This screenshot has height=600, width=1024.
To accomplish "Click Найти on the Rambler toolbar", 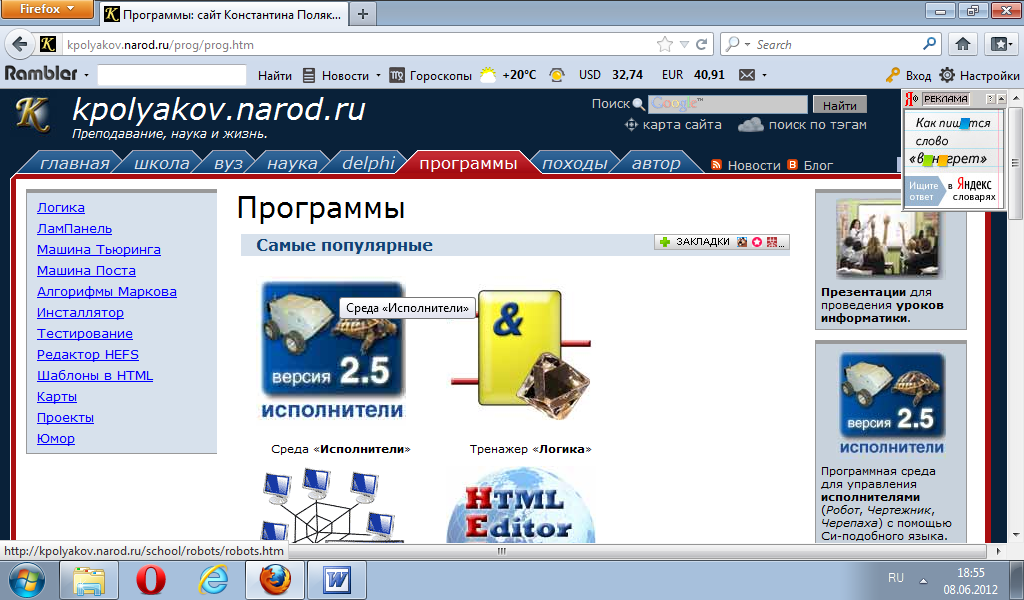I will [x=274, y=76].
